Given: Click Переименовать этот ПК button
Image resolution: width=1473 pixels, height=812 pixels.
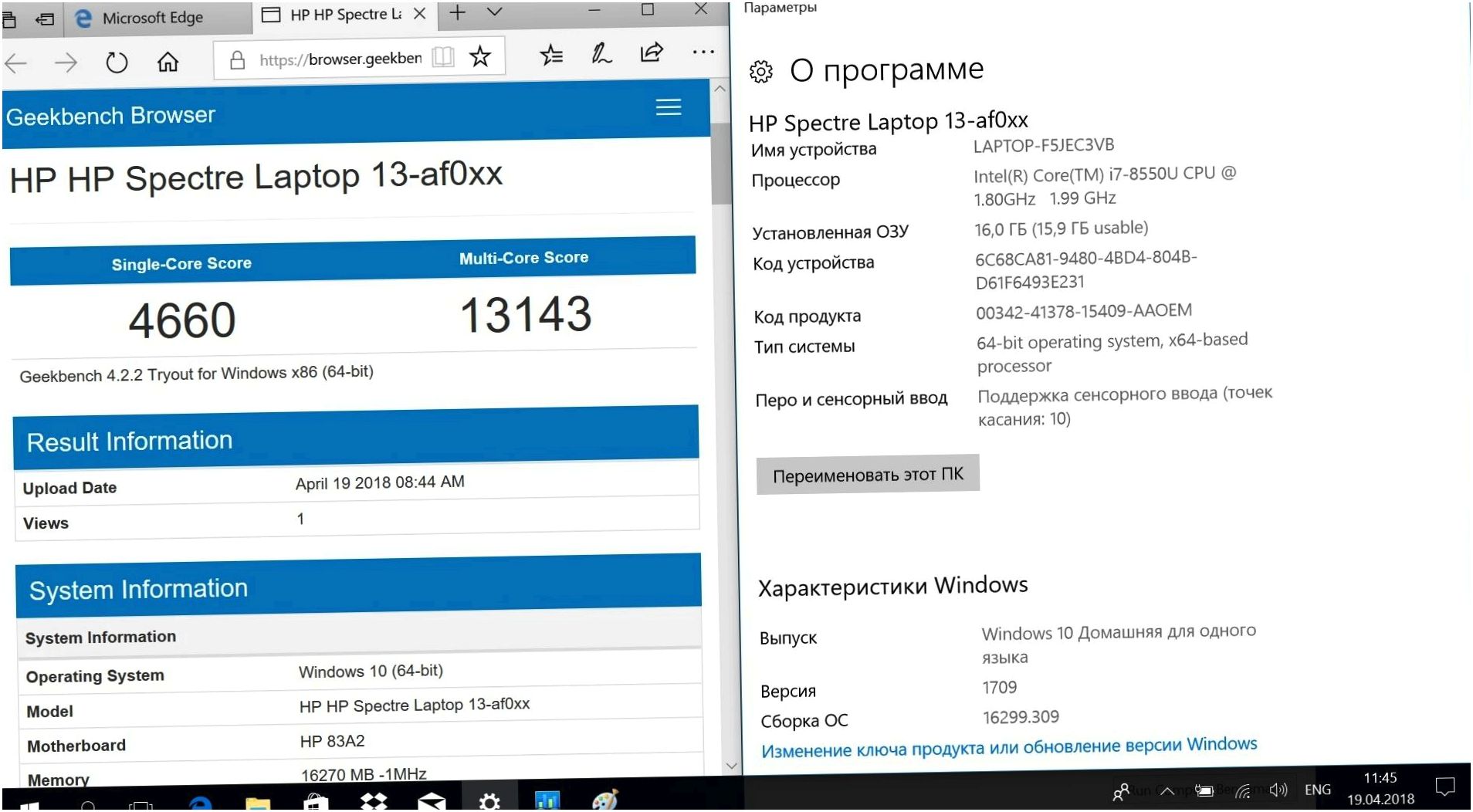Looking at the screenshot, I should point(868,474).
